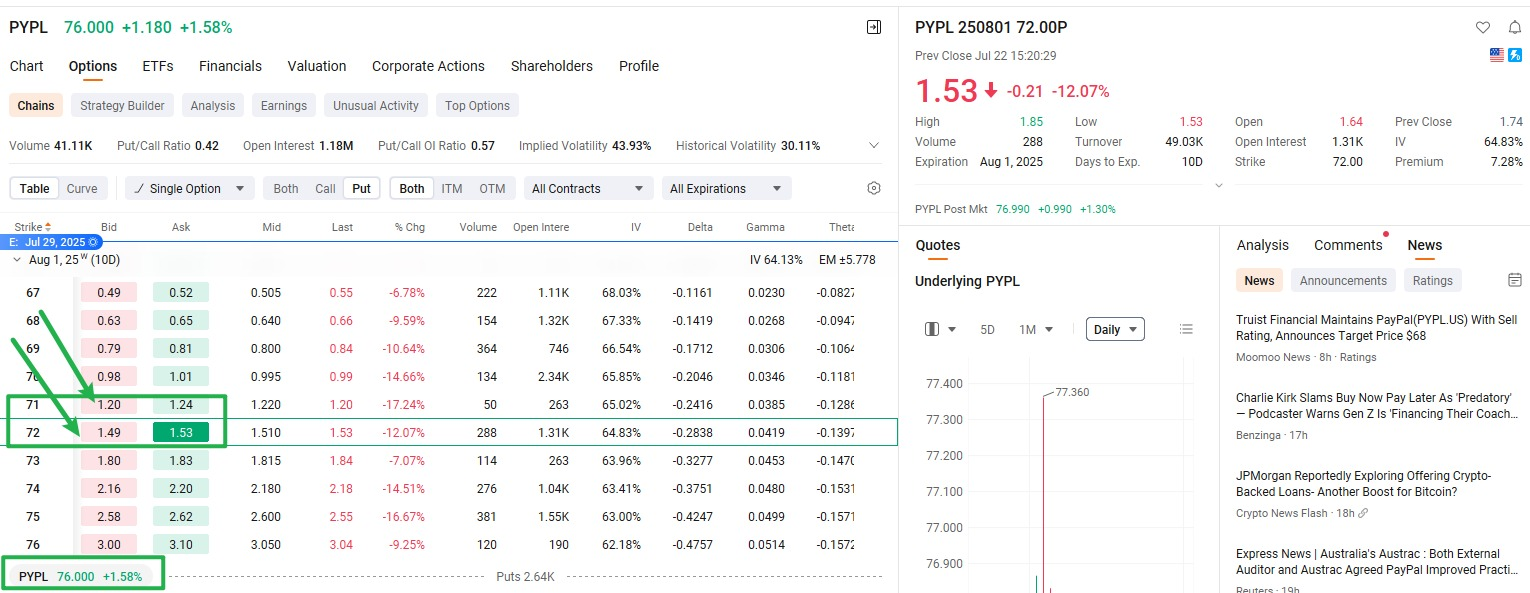
Task: Filter to OTM options
Action: point(492,188)
